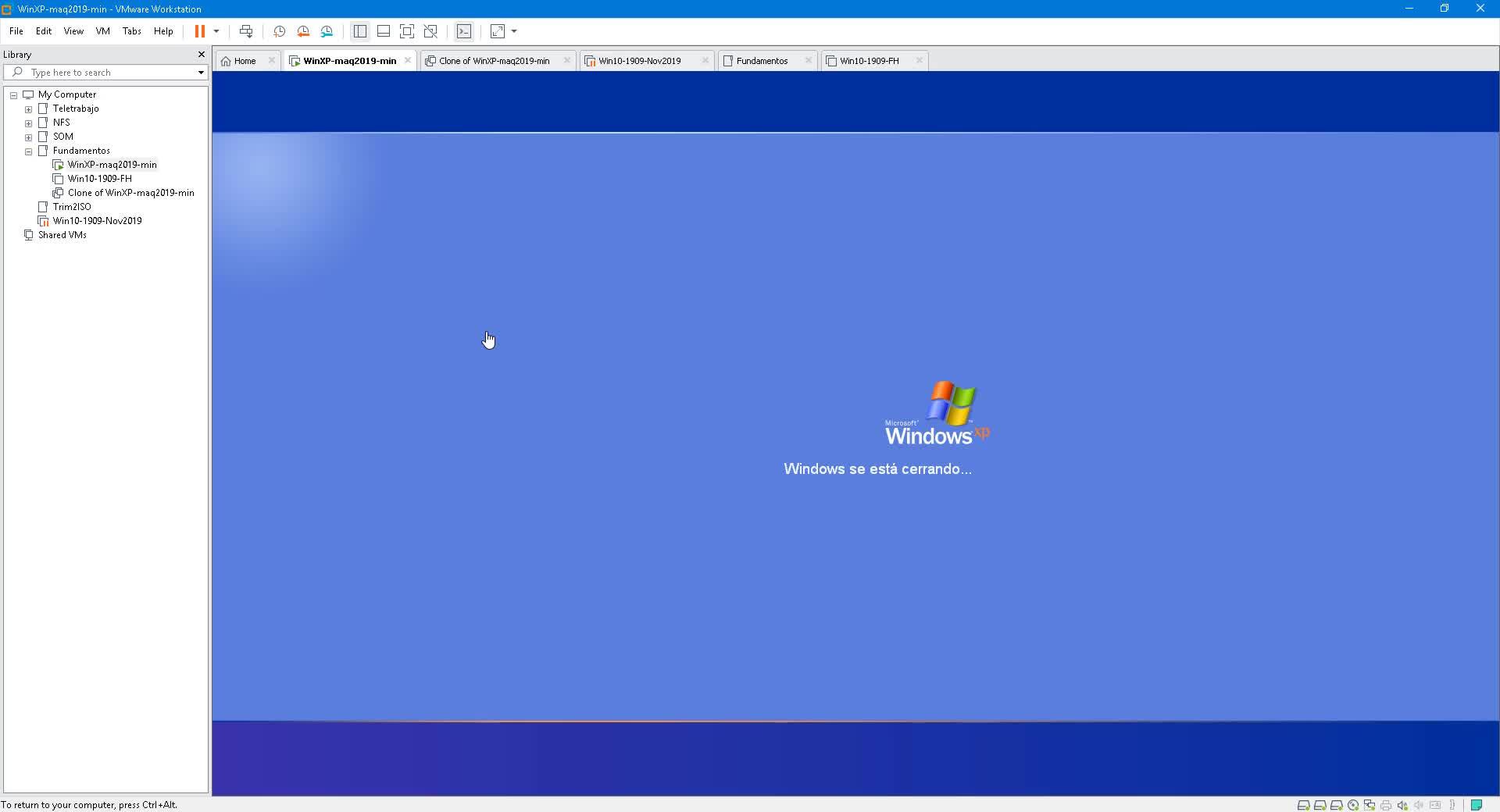Image resolution: width=1500 pixels, height=812 pixels.
Task: Click Send Ctrl+Alt+Del toolbar icon
Action: click(x=246, y=31)
